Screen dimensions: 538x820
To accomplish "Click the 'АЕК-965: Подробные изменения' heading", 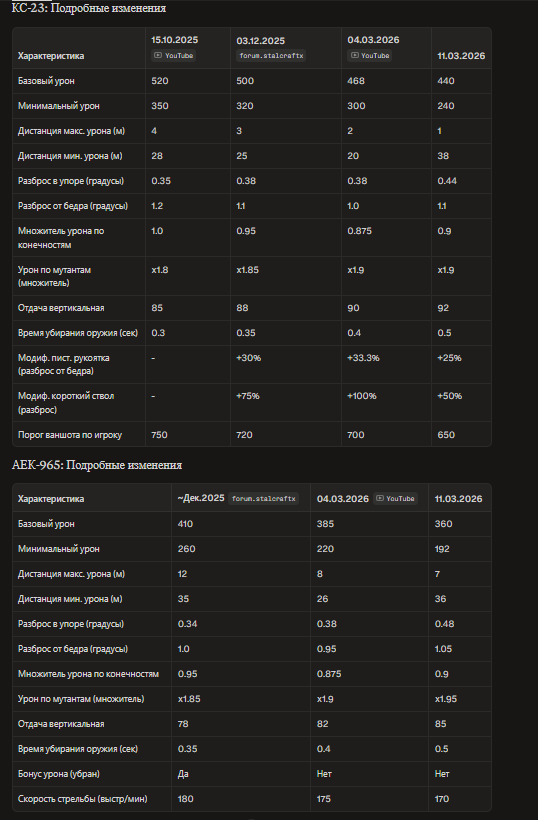I will [x=97, y=465].
